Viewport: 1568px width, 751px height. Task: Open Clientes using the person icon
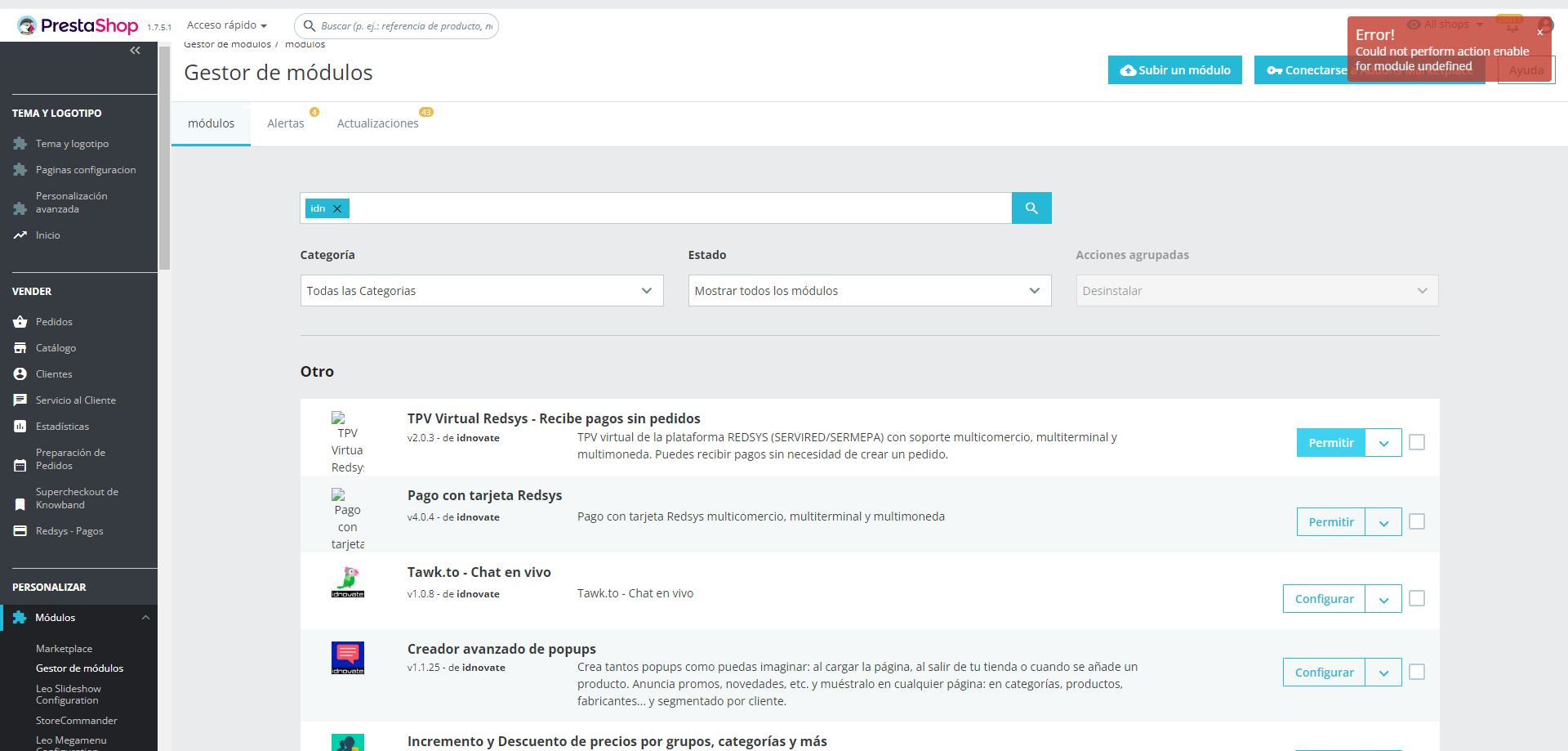pyautogui.click(x=20, y=374)
